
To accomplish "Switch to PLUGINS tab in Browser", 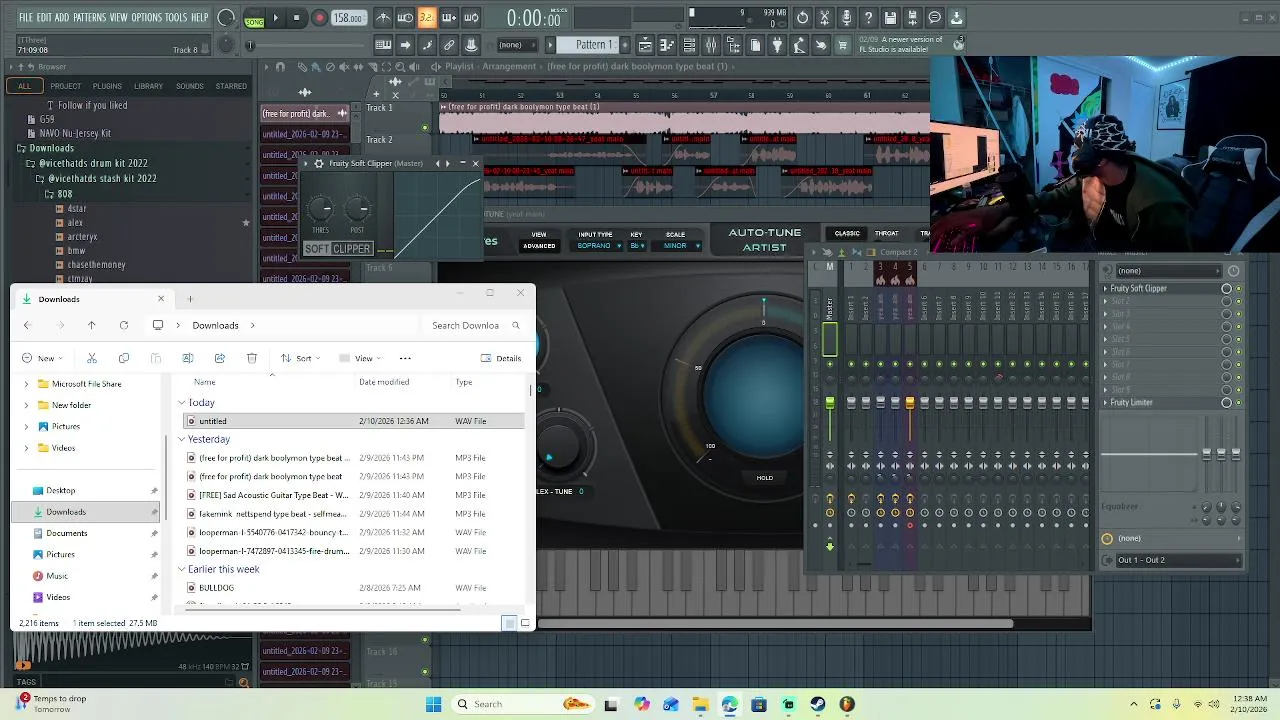I will coord(107,86).
